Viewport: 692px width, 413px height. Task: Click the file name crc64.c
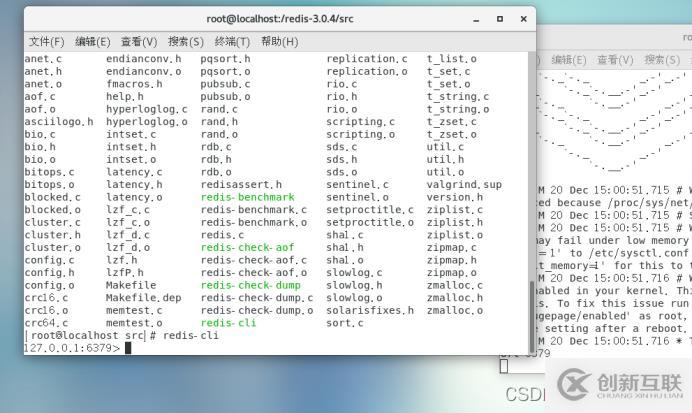(46, 323)
